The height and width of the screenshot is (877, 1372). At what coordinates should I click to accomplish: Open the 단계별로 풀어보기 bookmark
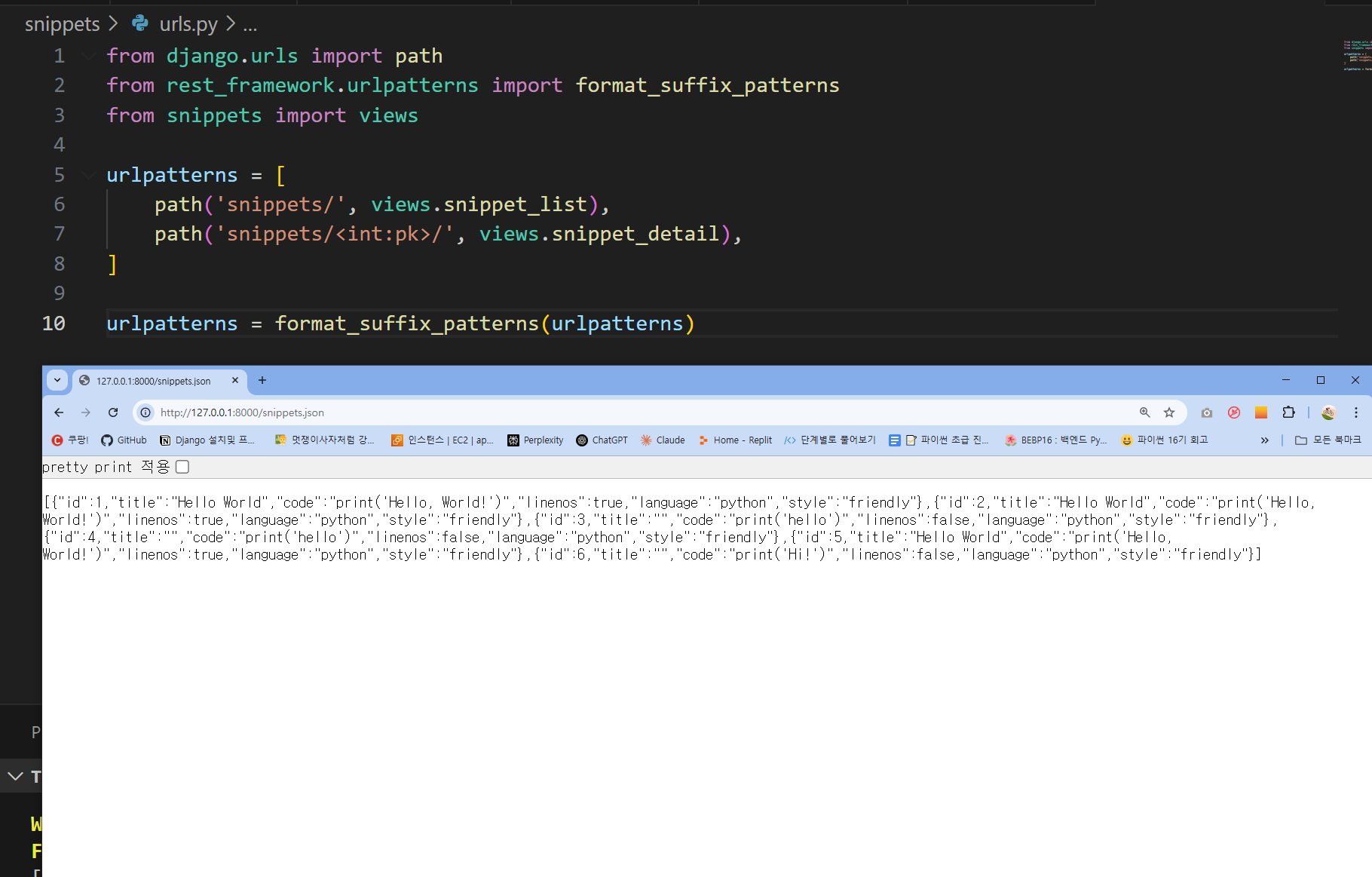pos(830,440)
